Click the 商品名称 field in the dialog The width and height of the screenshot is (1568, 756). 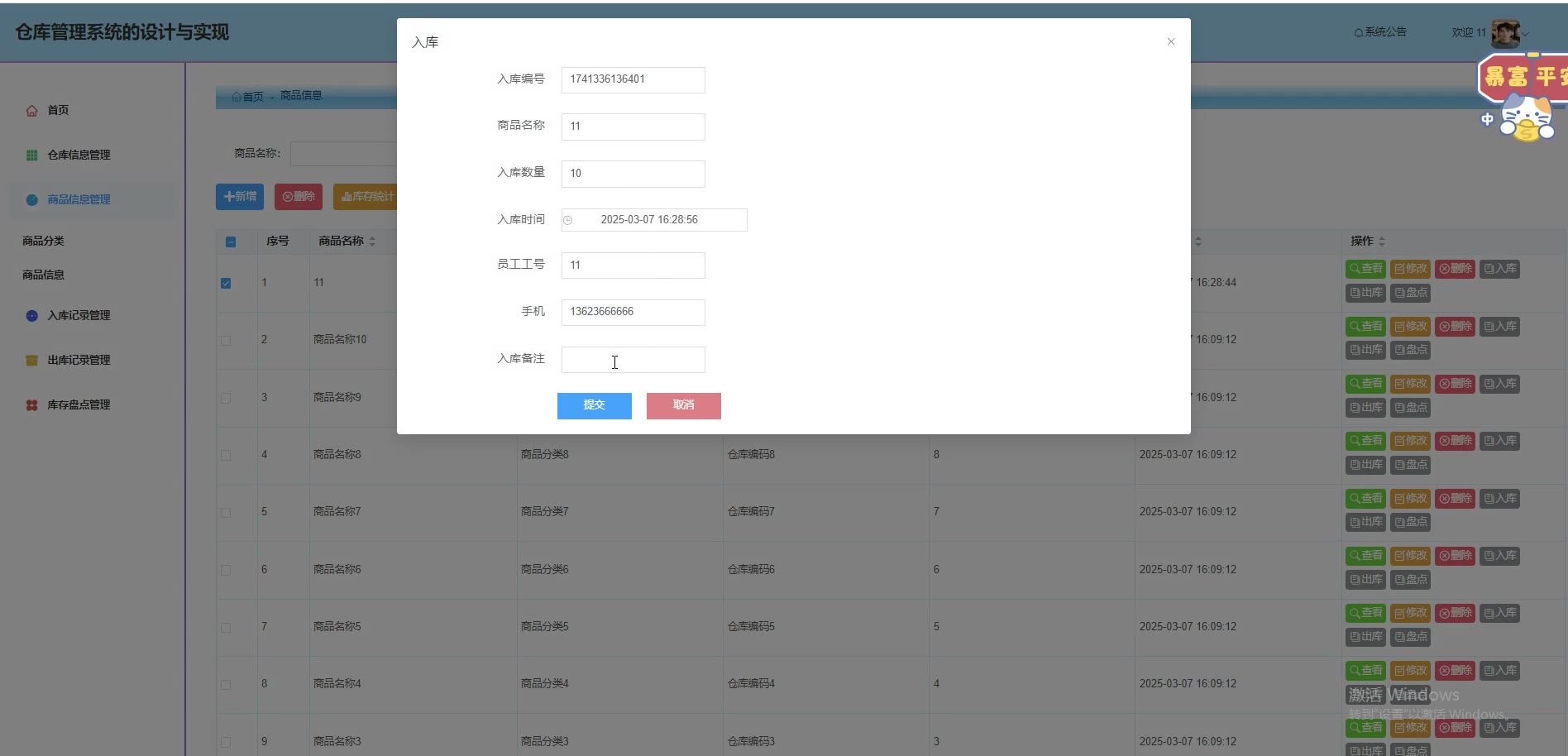coord(633,127)
